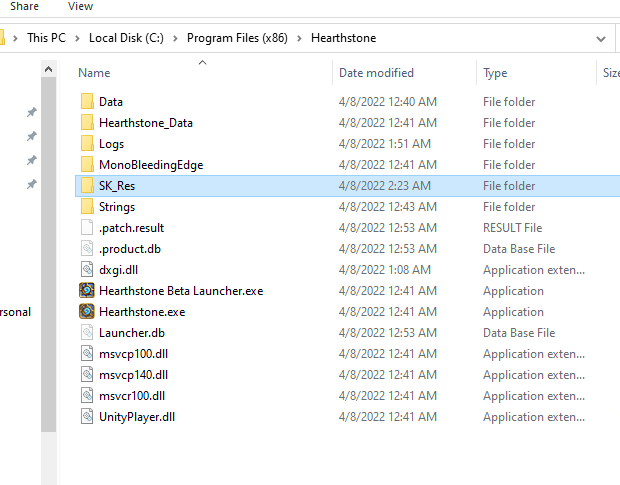Sort files by Date modified column
The width and height of the screenshot is (620, 485).
tap(378, 73)
